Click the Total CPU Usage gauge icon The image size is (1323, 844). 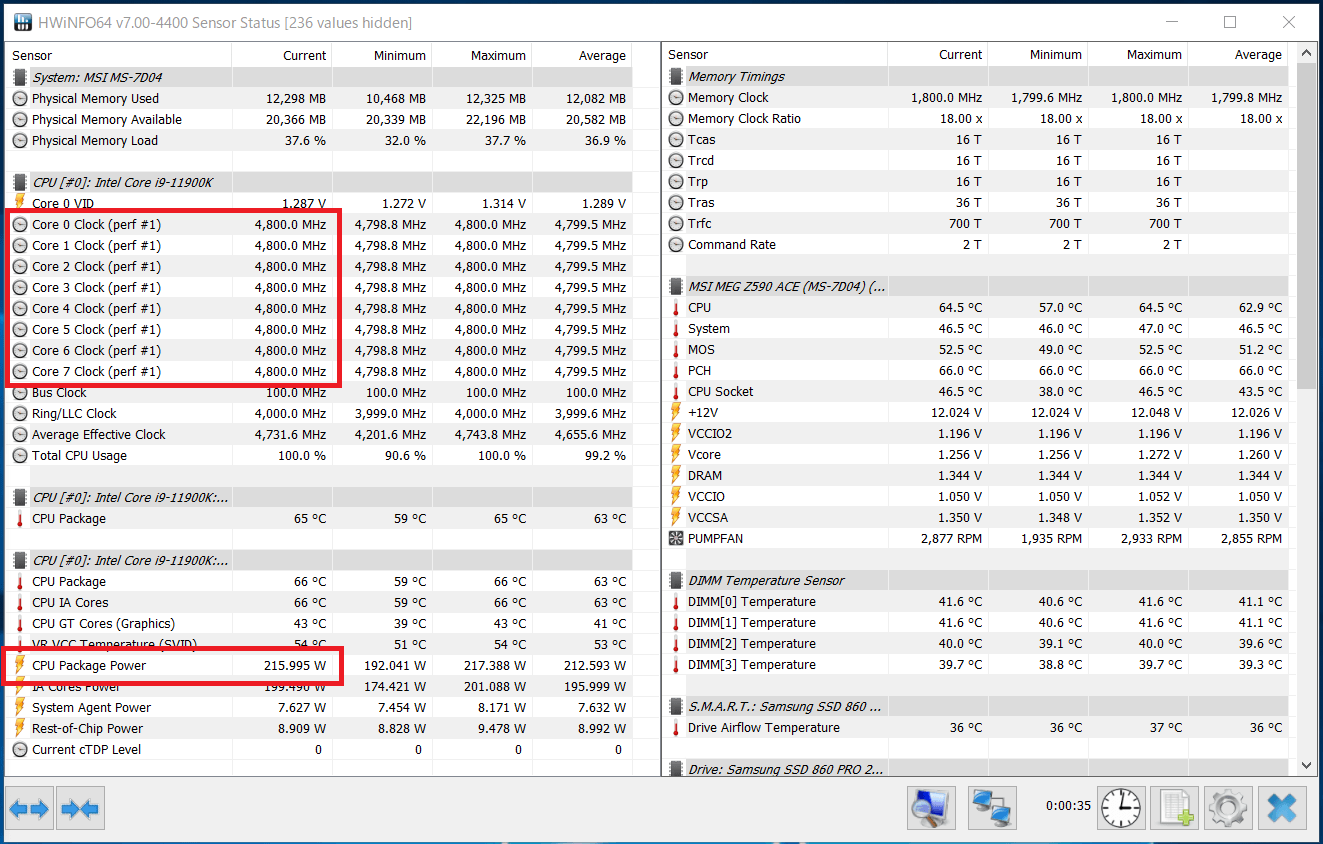point(20,455)
